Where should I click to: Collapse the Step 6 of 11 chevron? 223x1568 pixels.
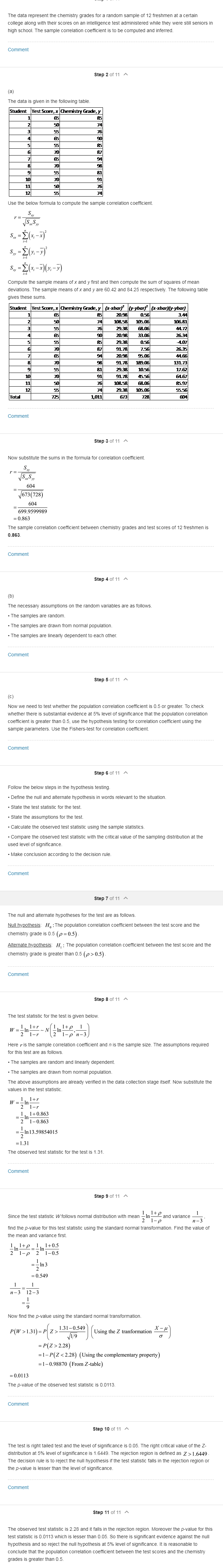click(126, 773)
